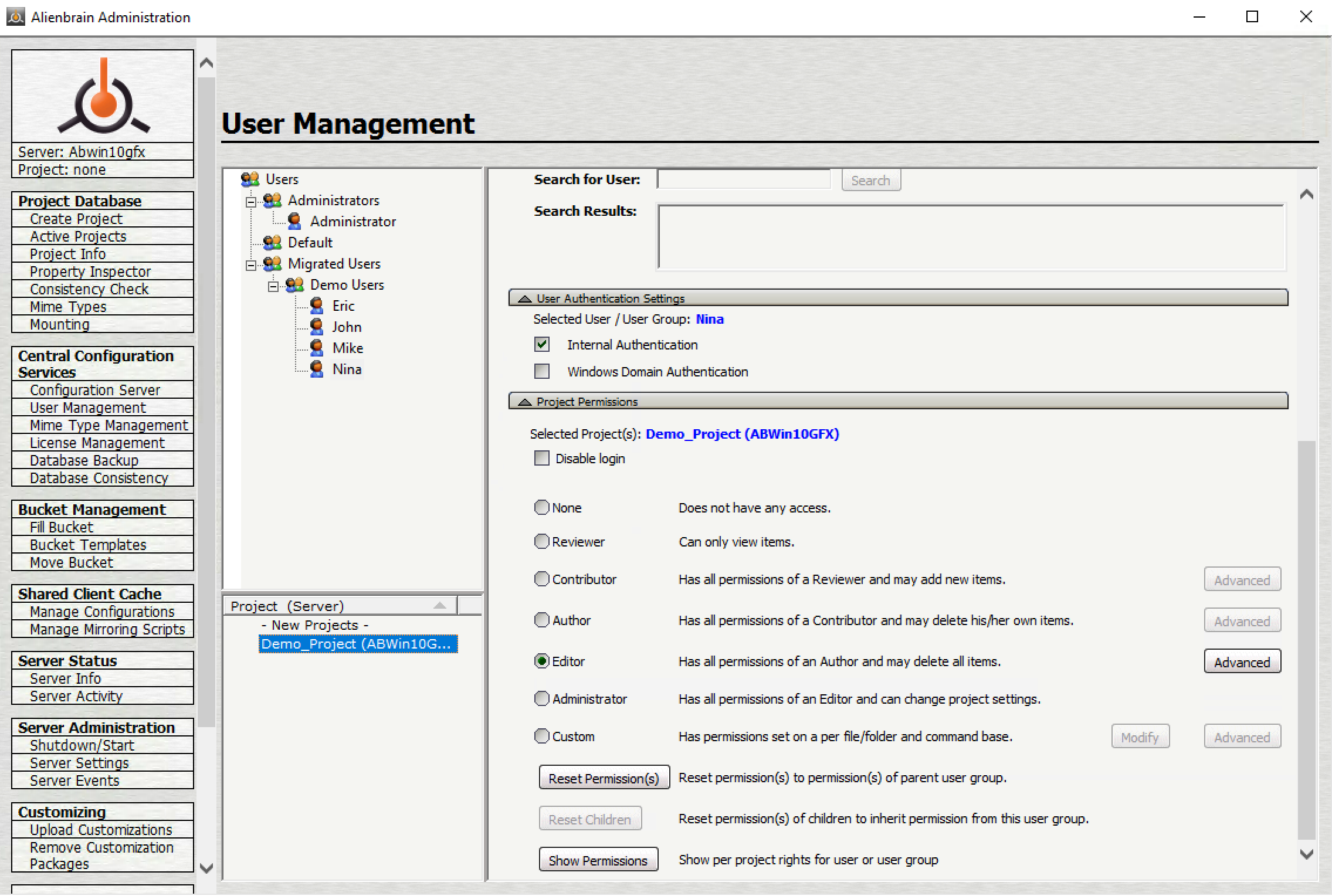Open Server Settings in the sidebar menu
1332x896 pixels.
[80, 763]
